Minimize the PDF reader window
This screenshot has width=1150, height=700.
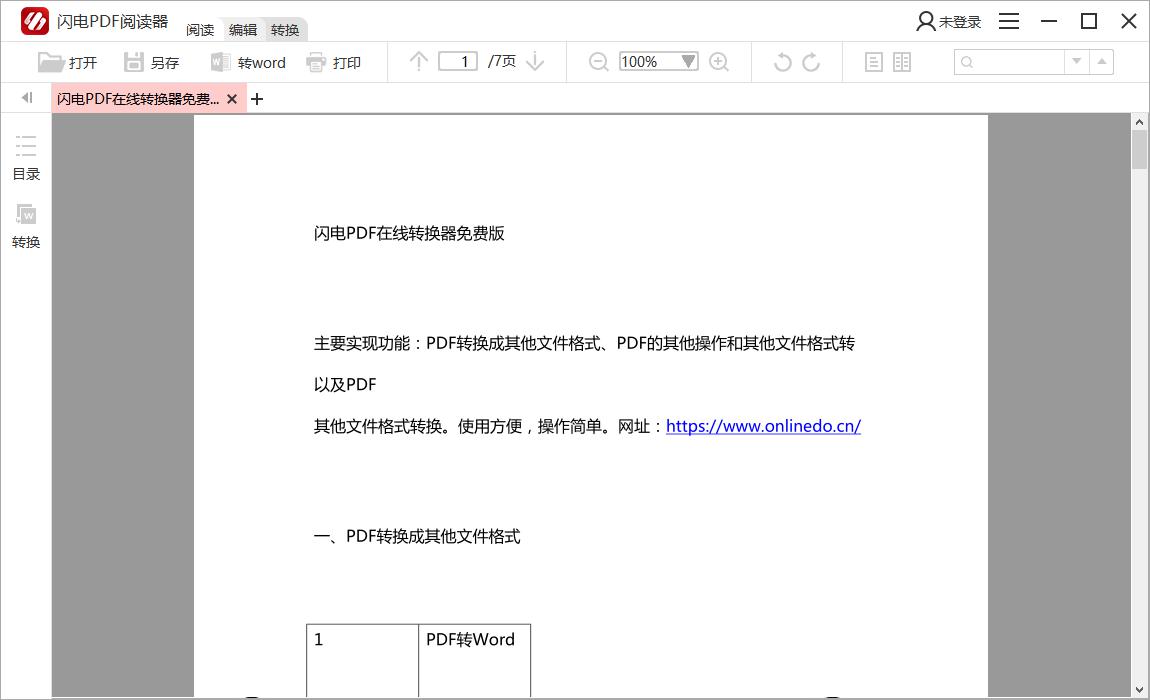[1049, 21]
